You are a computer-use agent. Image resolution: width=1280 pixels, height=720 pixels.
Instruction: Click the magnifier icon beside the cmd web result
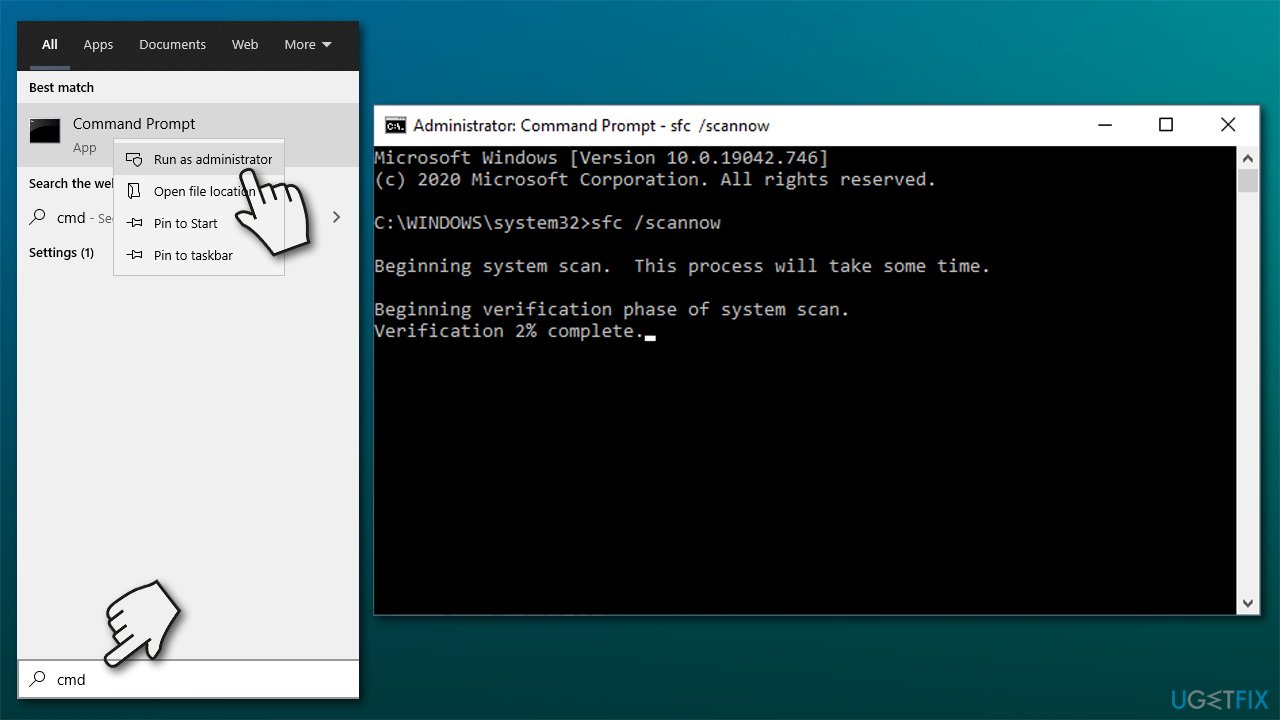coord(38,217)
